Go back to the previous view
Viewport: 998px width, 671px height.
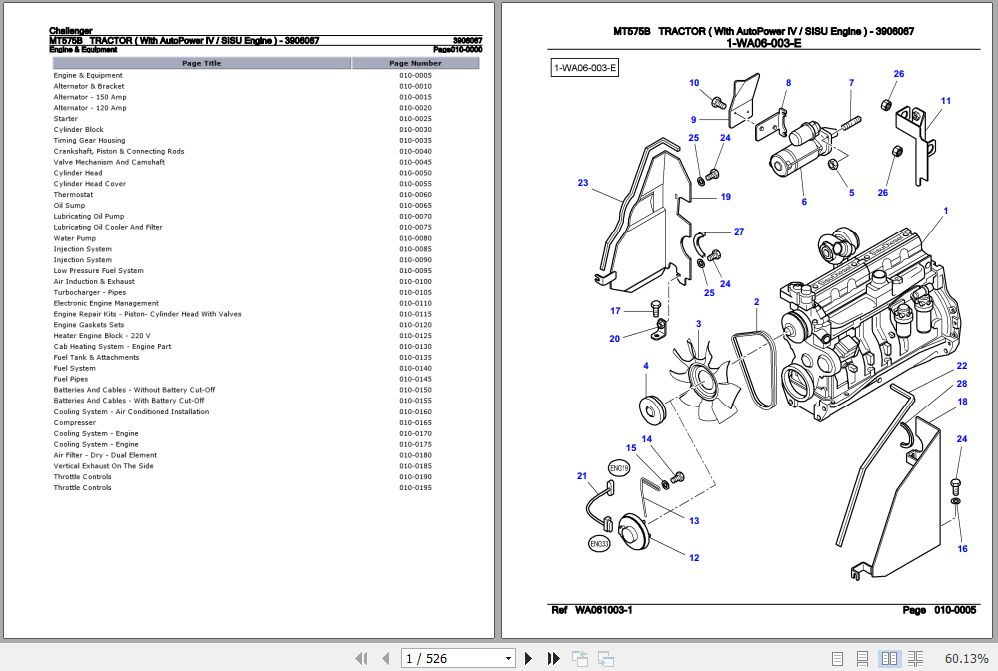click(x=579, y=658)
